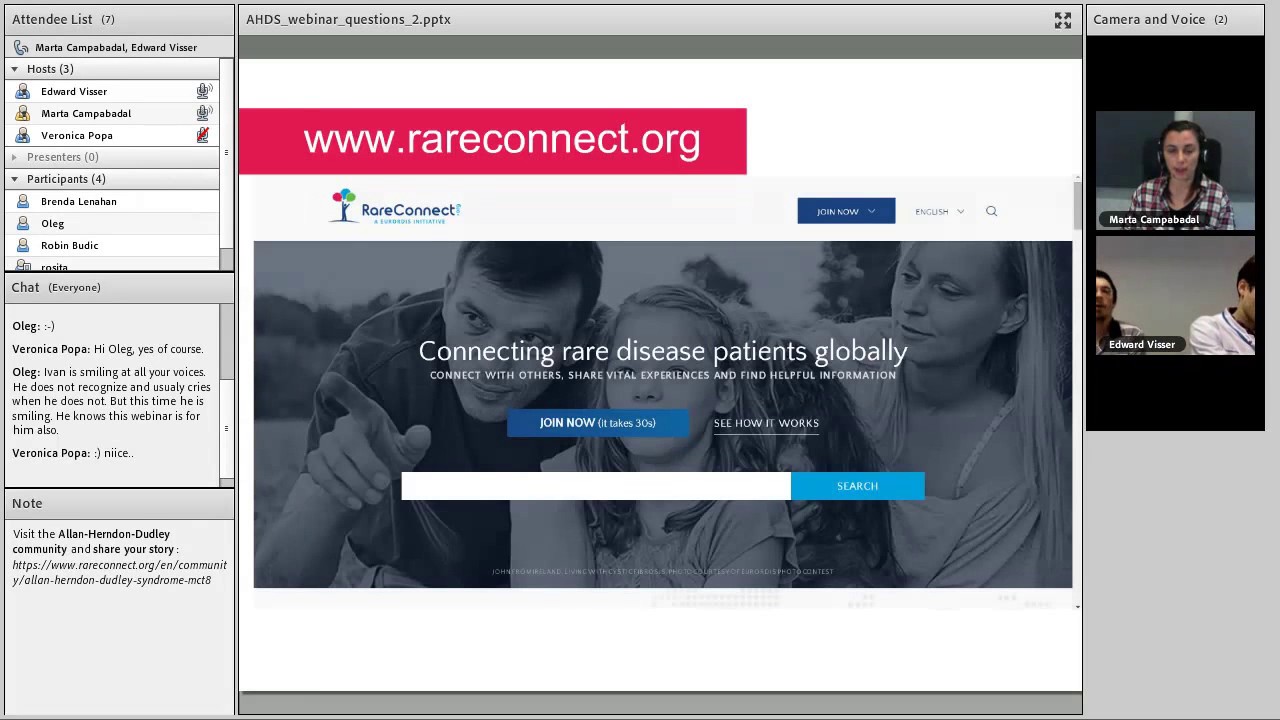
Task: Click the Attendee List pod title
Action: tap(52, 19)
